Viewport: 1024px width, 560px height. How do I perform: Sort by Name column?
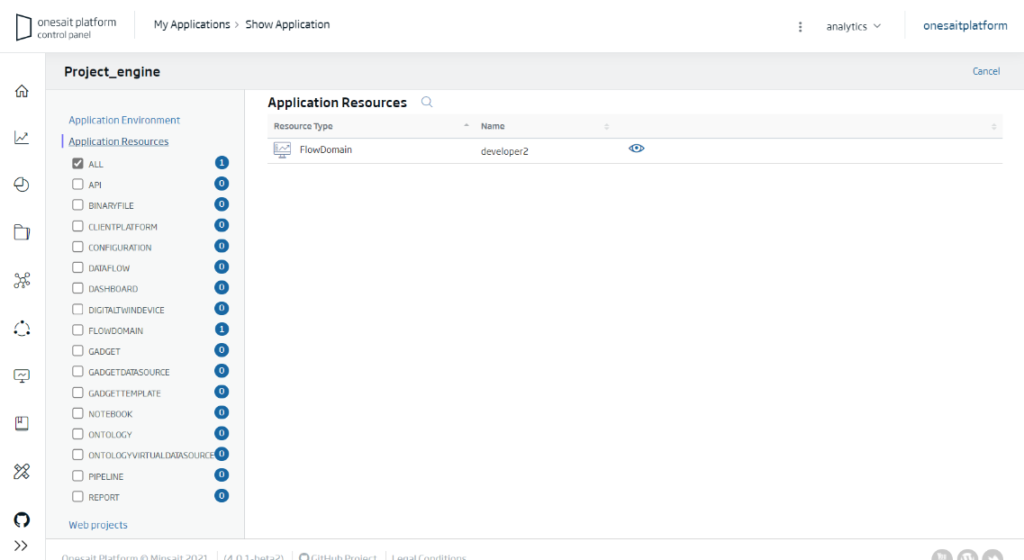[x=545, y=126]
